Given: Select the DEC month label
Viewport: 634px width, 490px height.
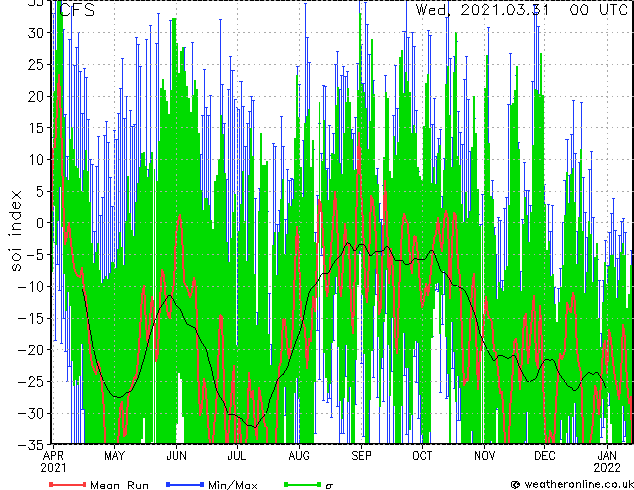Looking at the screenshot, I should point(545,456).
